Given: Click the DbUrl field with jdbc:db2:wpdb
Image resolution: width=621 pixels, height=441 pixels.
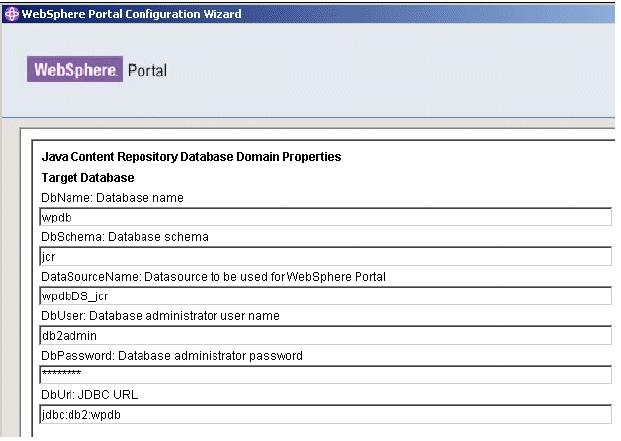Looking at the screenshot, I should (x=326, y=414).
